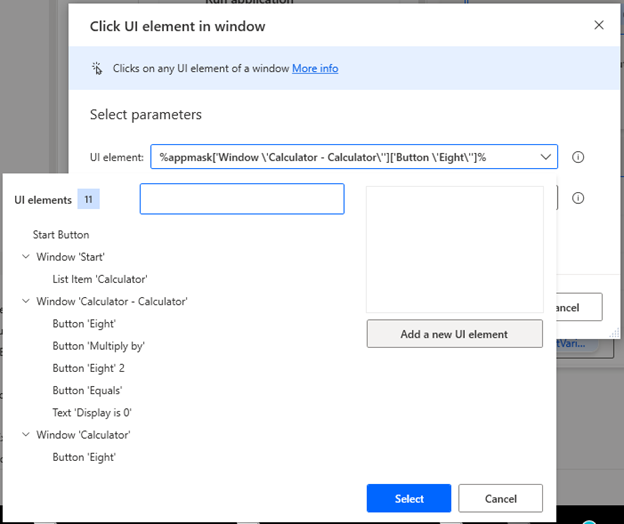Click the info icon beside UI element field
The height and width of the screenshot is (524, 624).
tap(578, 157)
